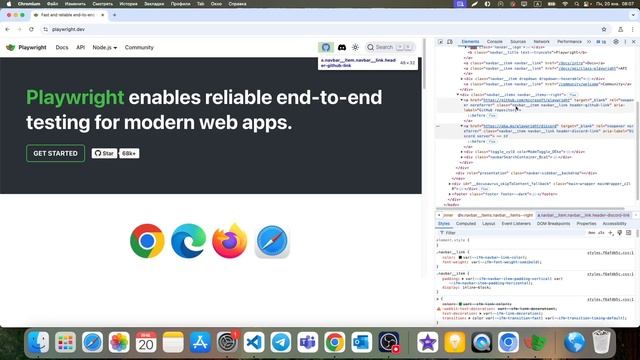Open Telegram from the Dock

pyautogui.click(x=281, y=342)
